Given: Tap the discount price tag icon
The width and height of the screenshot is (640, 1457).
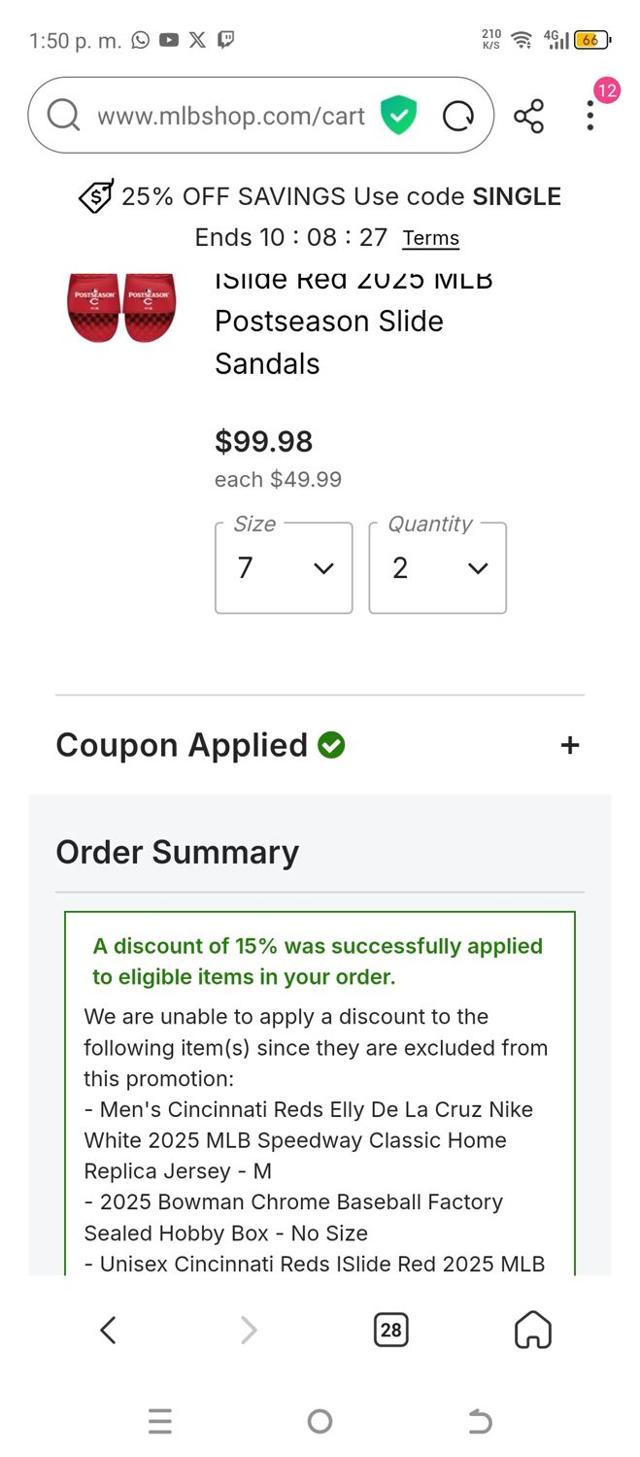Looking at the screenshot, I should [x=96, y=196].
